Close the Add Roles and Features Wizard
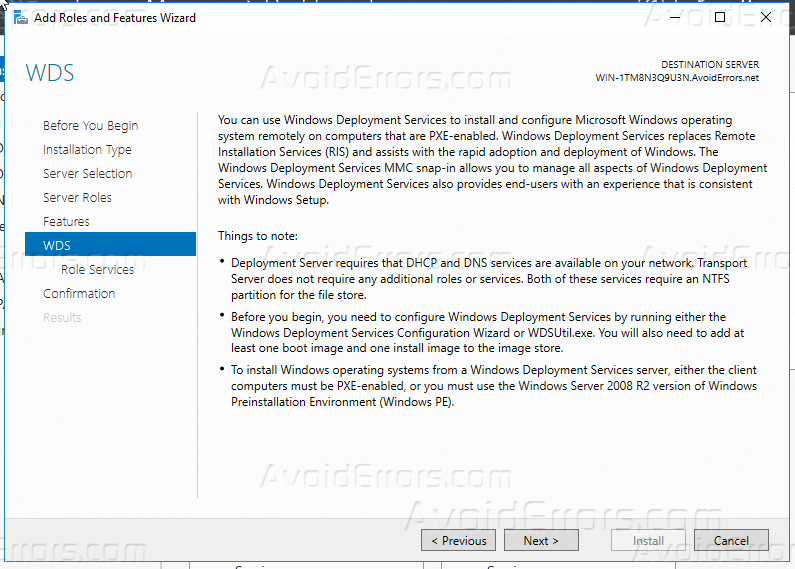Image resolution: width=795 pixels, height=569 pixels. click(766, 18)
